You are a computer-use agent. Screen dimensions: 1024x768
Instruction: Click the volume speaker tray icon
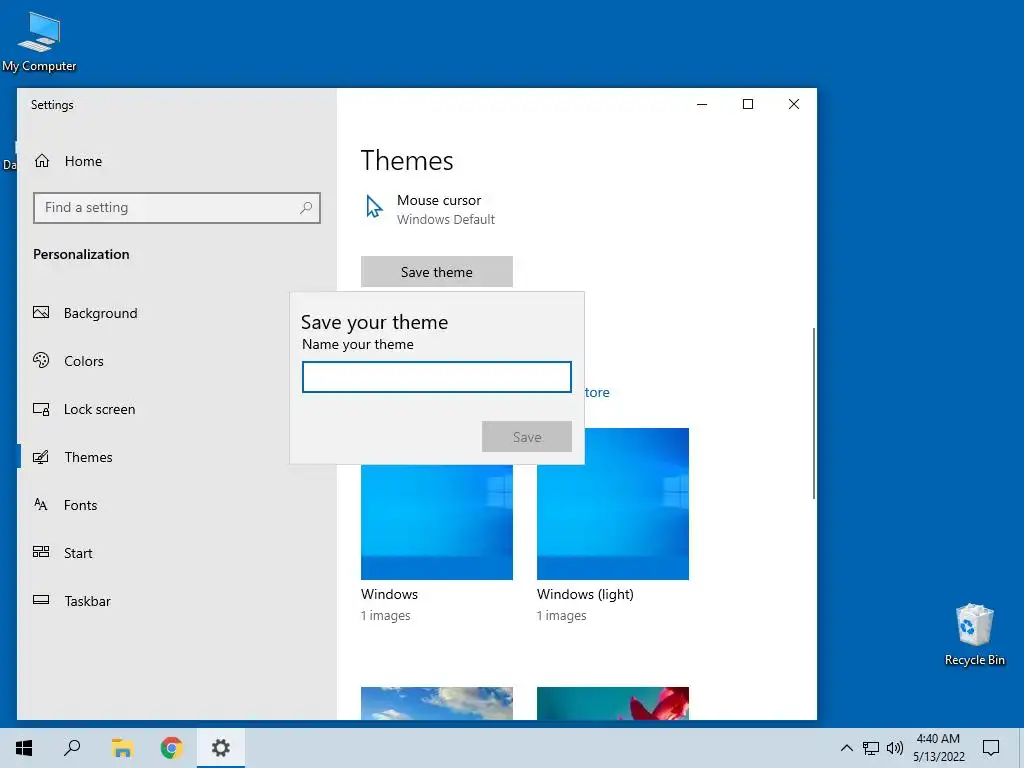(x=895, y=748)
